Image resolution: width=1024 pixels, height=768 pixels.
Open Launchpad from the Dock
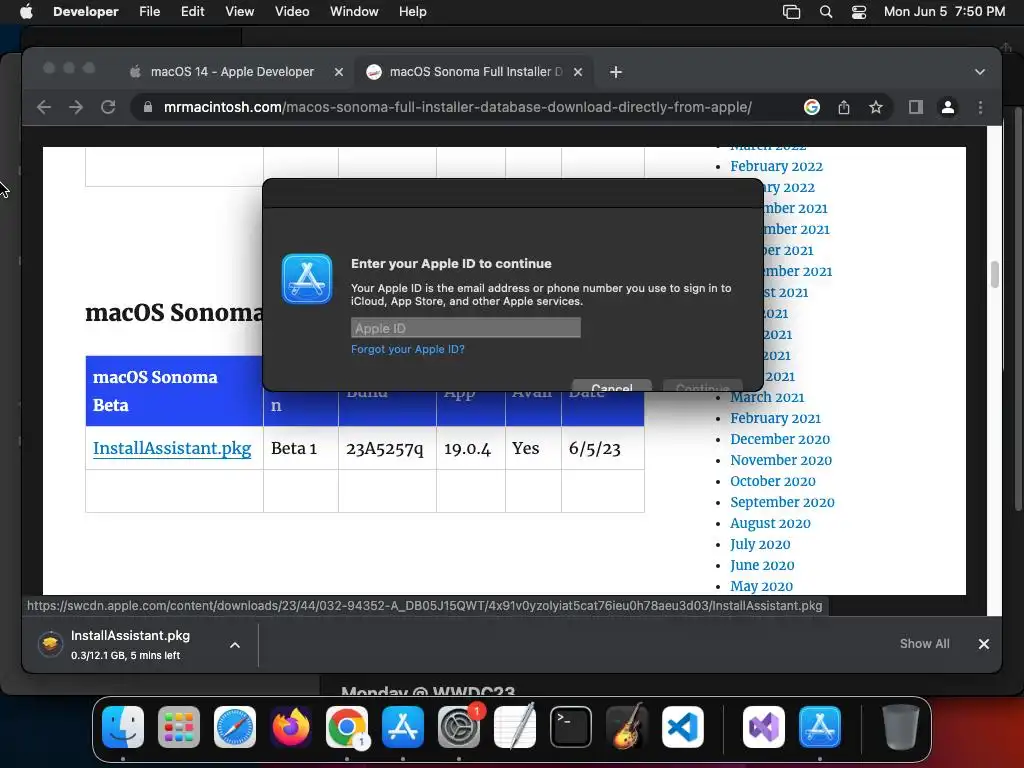coord(178,727)
